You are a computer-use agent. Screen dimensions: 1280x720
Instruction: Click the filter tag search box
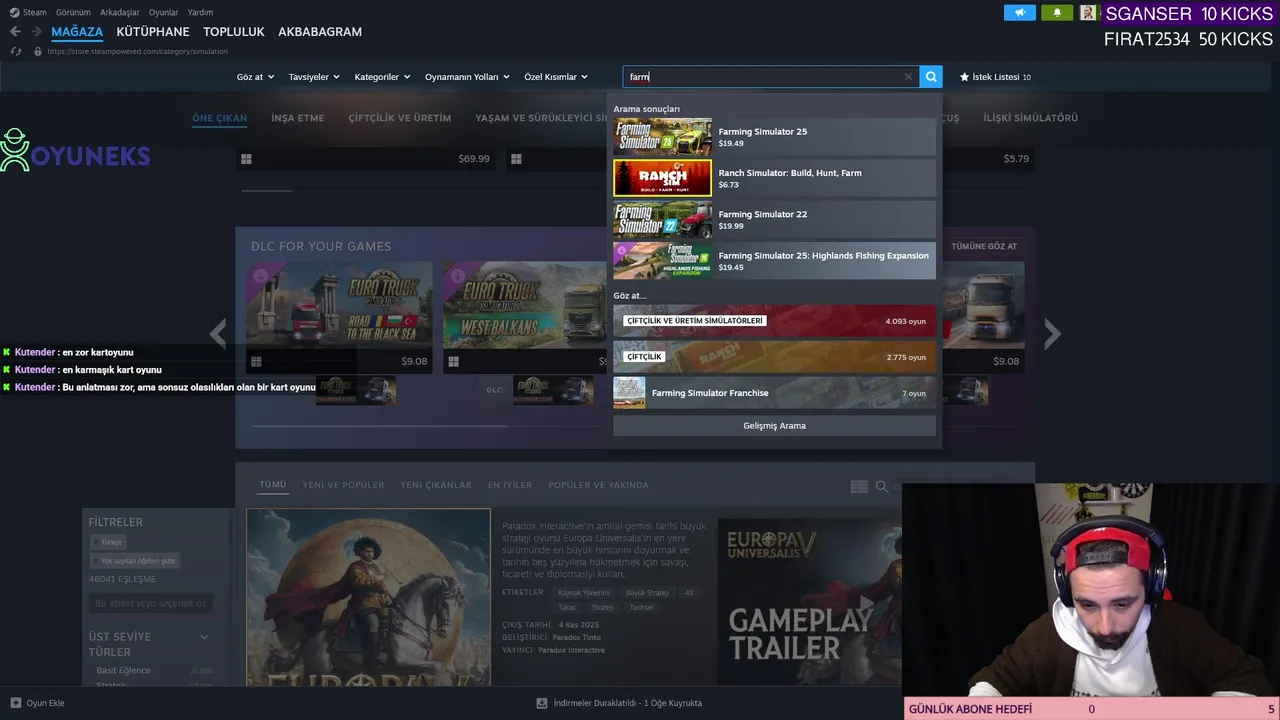pos(150,603)
